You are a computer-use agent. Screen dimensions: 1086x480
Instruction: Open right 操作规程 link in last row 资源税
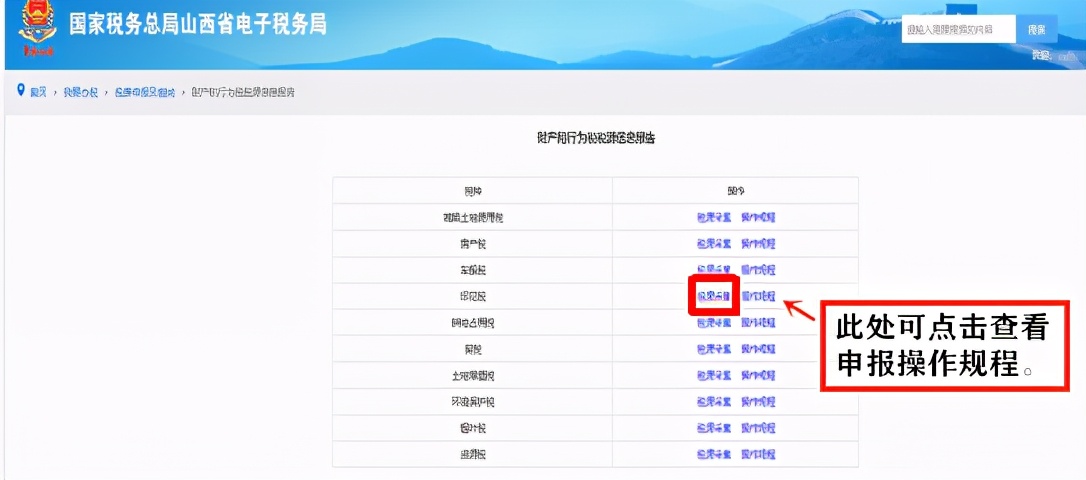point(758,454)
